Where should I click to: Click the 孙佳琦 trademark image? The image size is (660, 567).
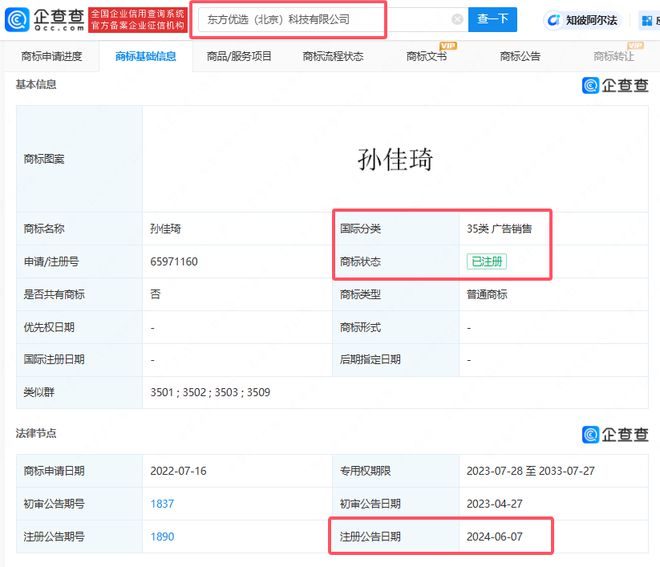395,160
